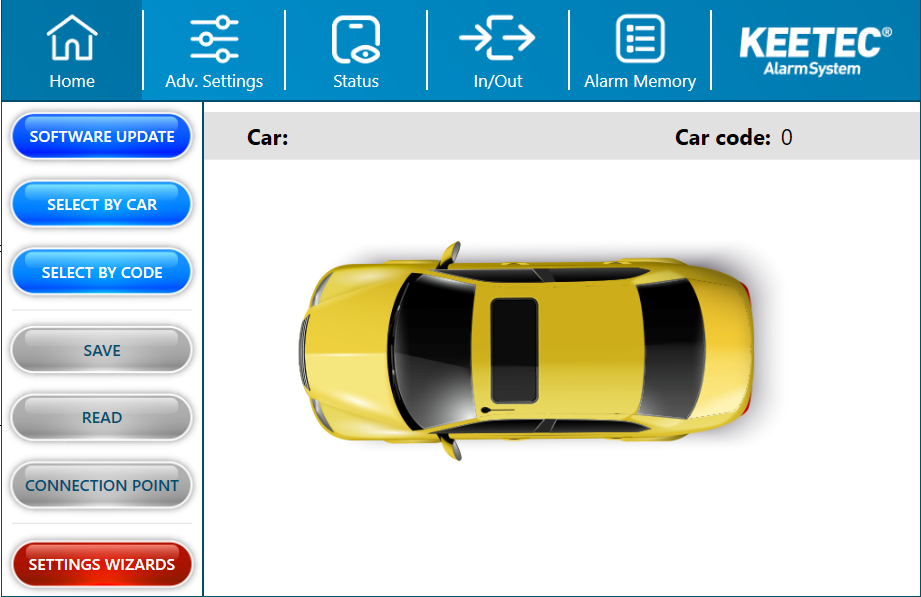Switch to the Adv. Settings tab label
This screenshot has width=921, height=597.
click(x=214, y=81)
